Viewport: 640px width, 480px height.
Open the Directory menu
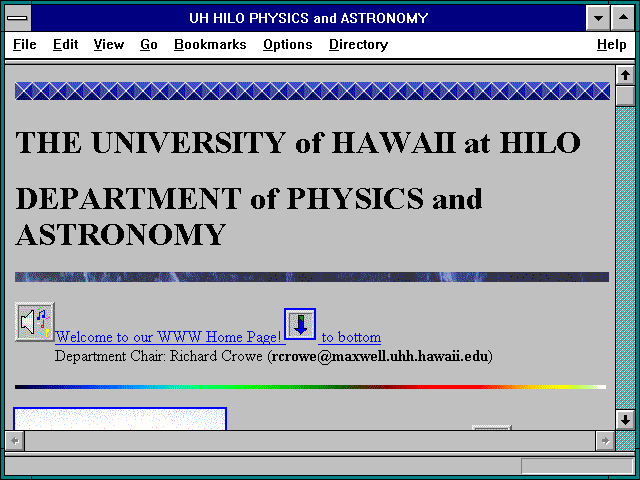click(x=358, y=44)
